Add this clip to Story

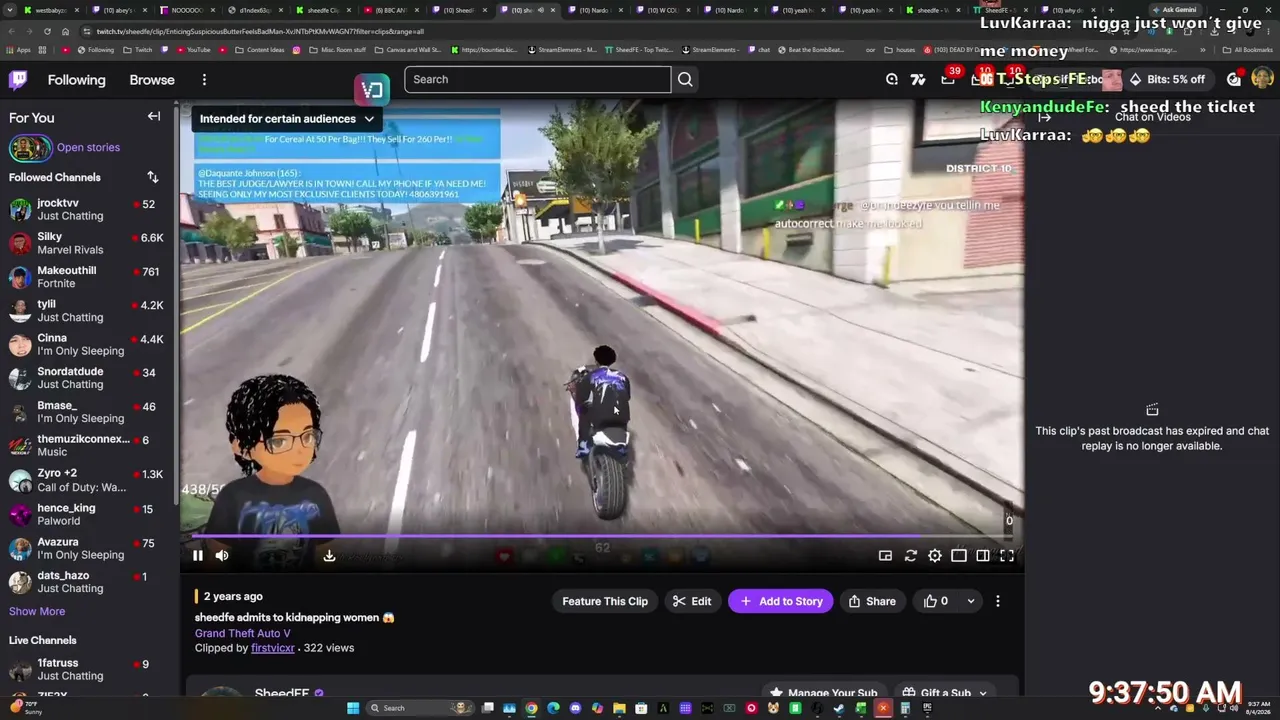click(x=781, y=601)
